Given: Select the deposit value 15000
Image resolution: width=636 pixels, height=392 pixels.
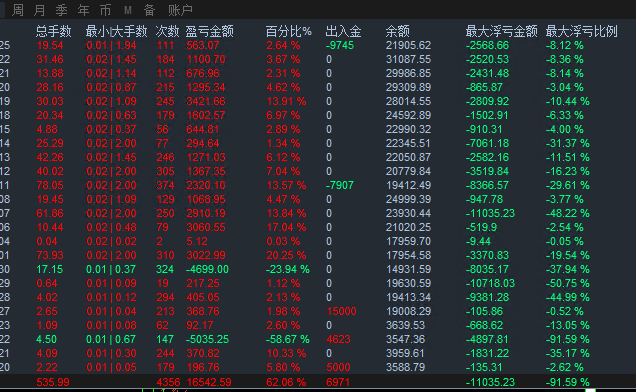Looking at the screenshot, I should [342, 311].
